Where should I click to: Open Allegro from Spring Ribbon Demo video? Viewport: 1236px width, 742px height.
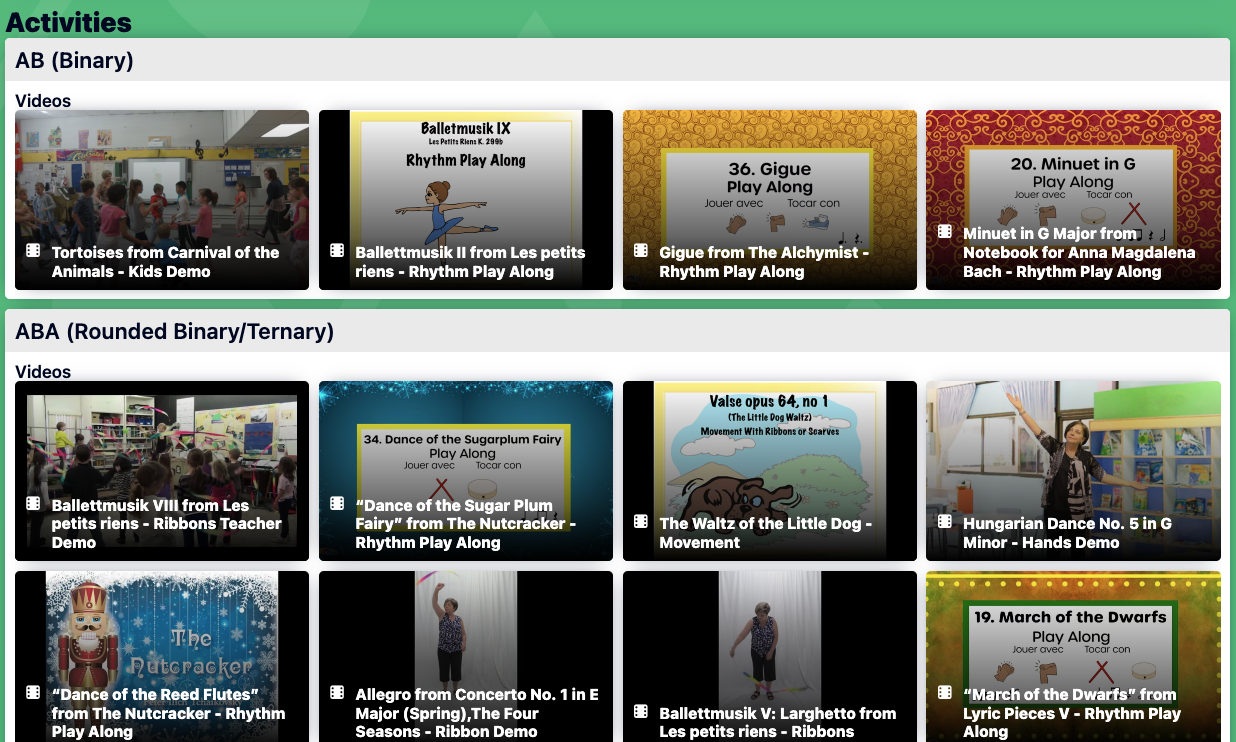coord(477,713)
